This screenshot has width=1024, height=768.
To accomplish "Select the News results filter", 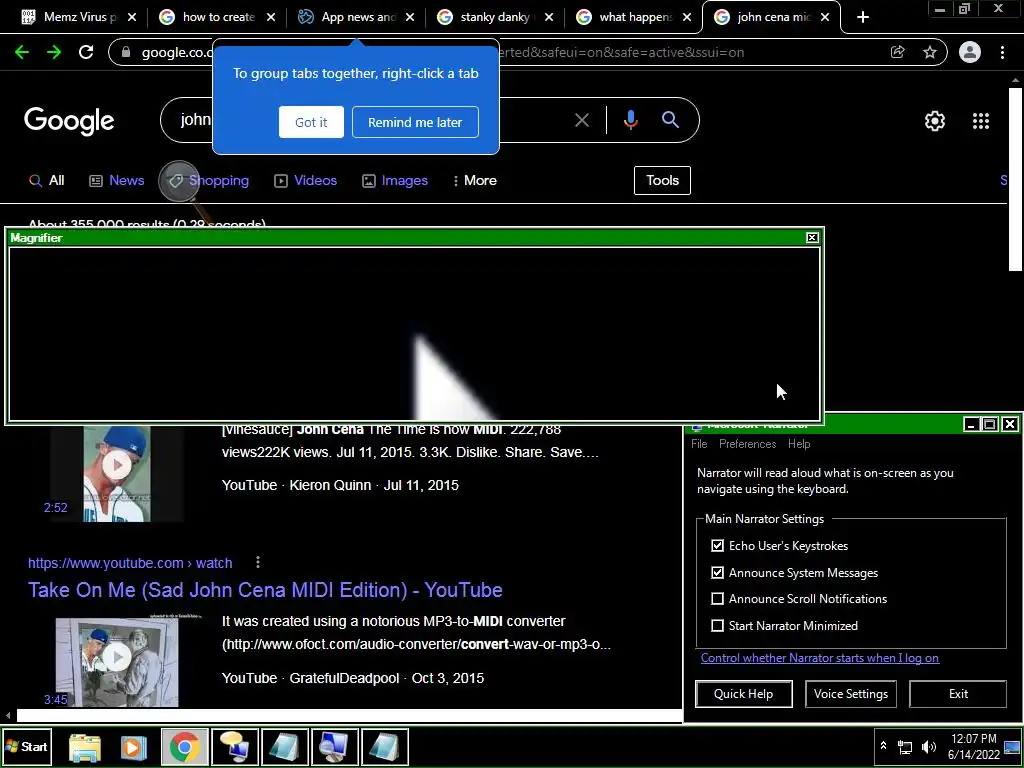I will [x=116, y=180].
